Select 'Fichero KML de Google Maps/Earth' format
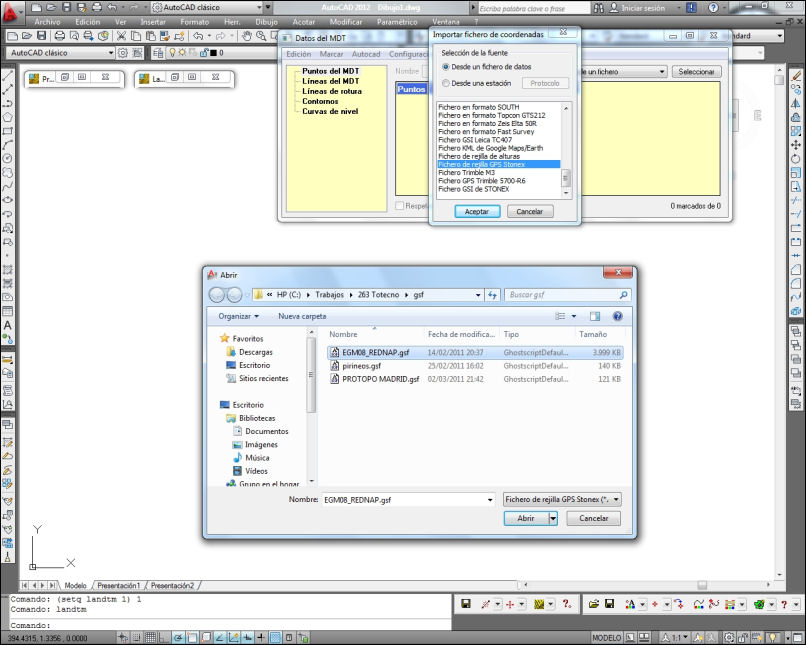Image resolution: width=806 pixels, height=645 pixels. 490,148
